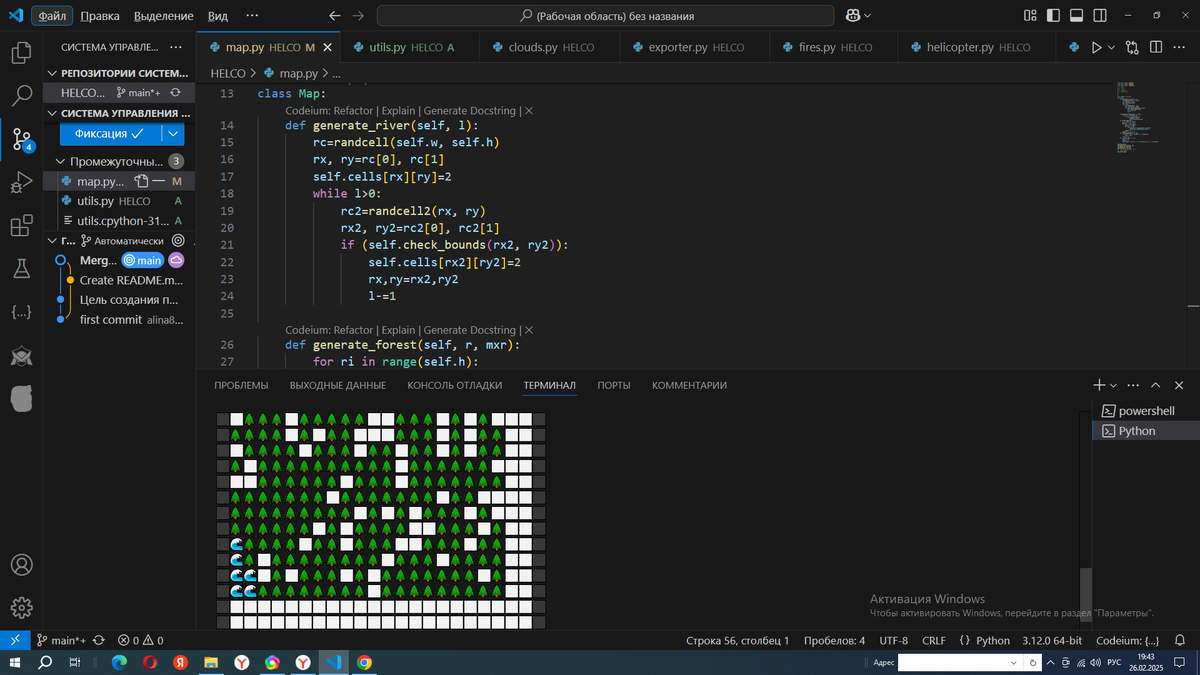Collapse the Промежуточные staged changes group
Screen dimensions: 1200x675
pyautogui.click(x=62, y=161)
